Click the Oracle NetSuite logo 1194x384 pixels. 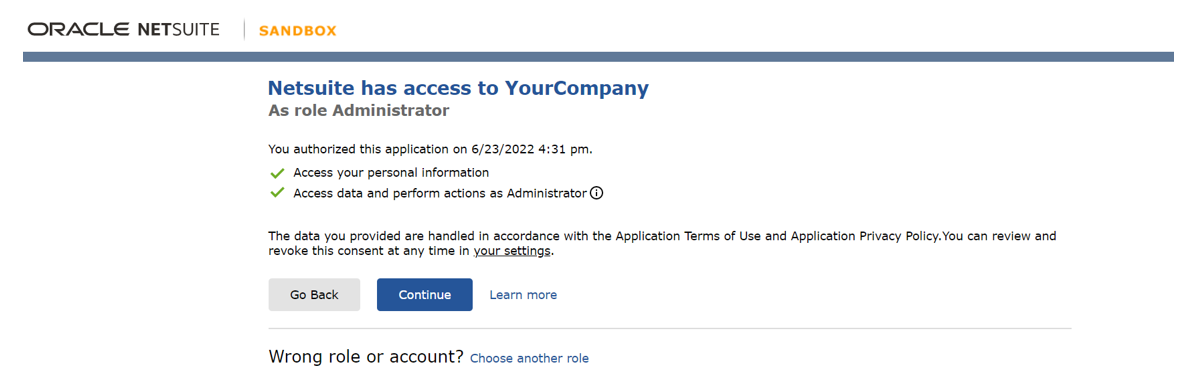123,30
